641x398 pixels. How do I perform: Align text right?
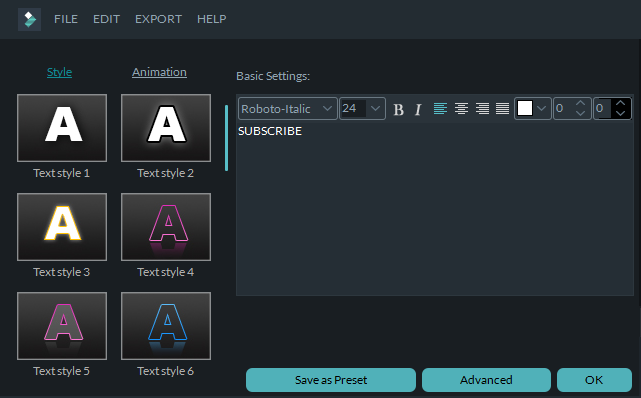[482, 109]
